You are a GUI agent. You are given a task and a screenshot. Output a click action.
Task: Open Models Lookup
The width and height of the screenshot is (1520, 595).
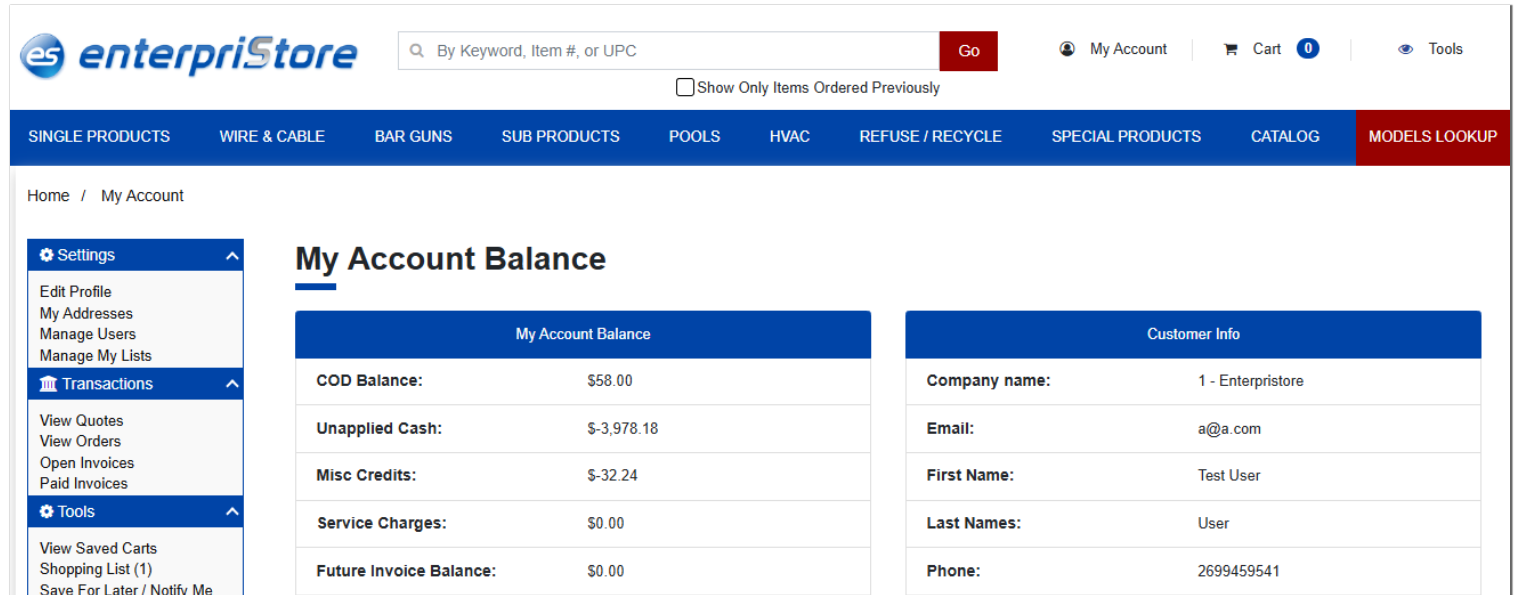[x=1433, y=137]
